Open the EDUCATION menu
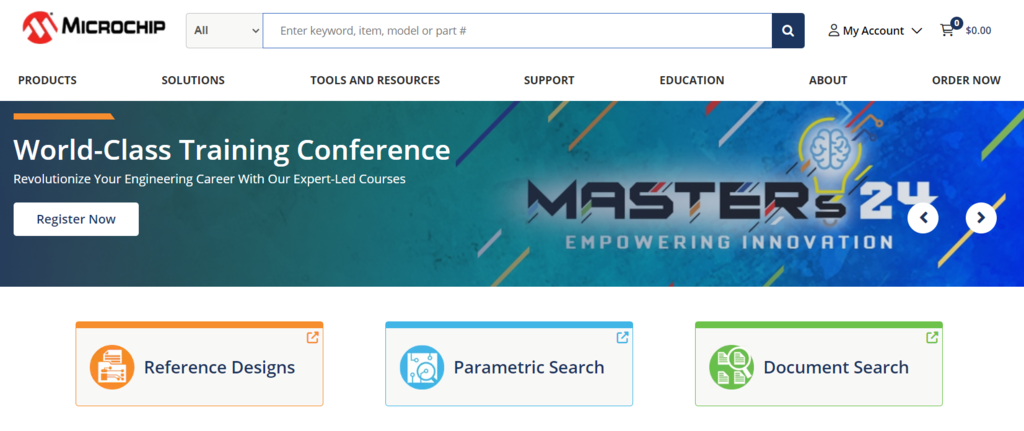Screen dimensions: 1024x431 pyautogui.click(x=692, y=80)
